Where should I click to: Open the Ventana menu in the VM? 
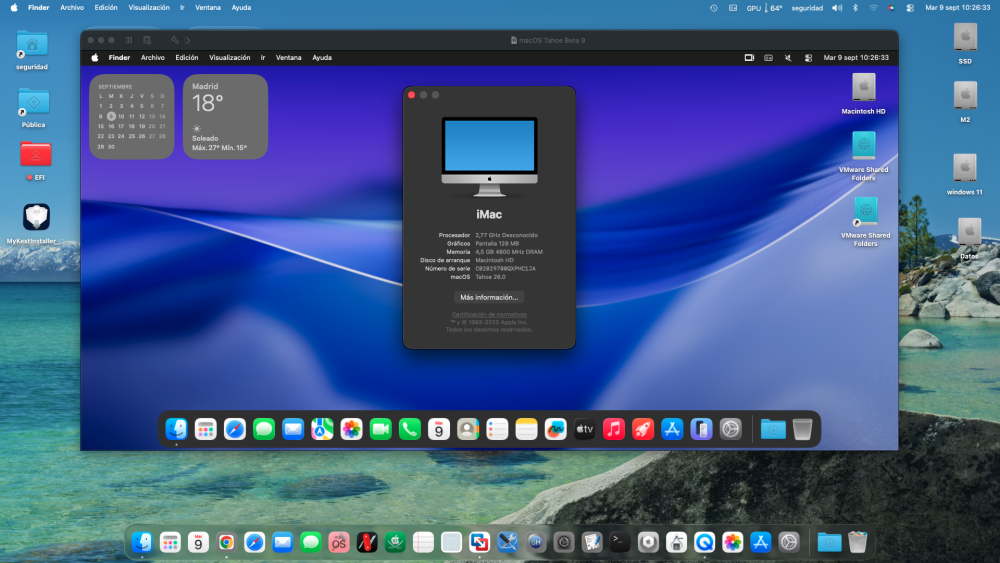pos(288,57)
